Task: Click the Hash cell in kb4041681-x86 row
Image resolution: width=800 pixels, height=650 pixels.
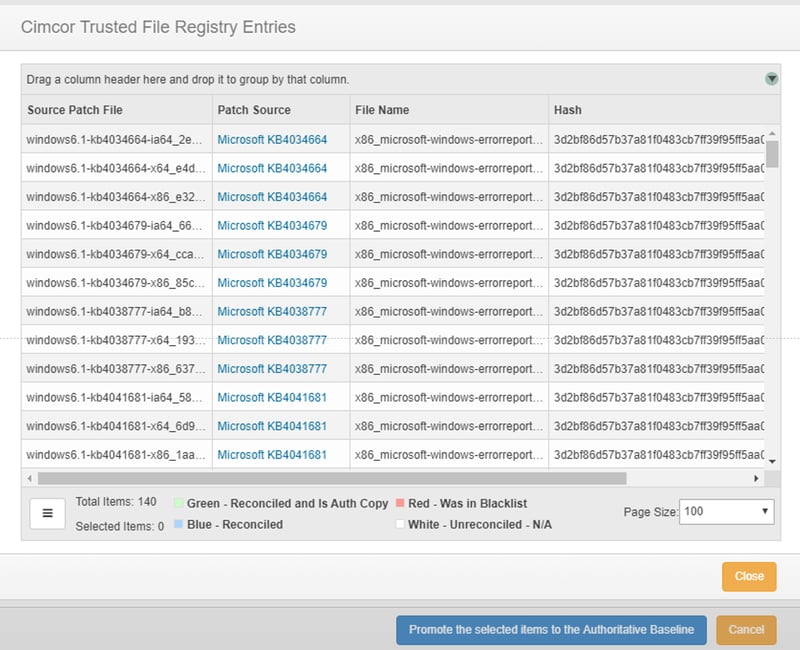Action: (x=657, y=455)
